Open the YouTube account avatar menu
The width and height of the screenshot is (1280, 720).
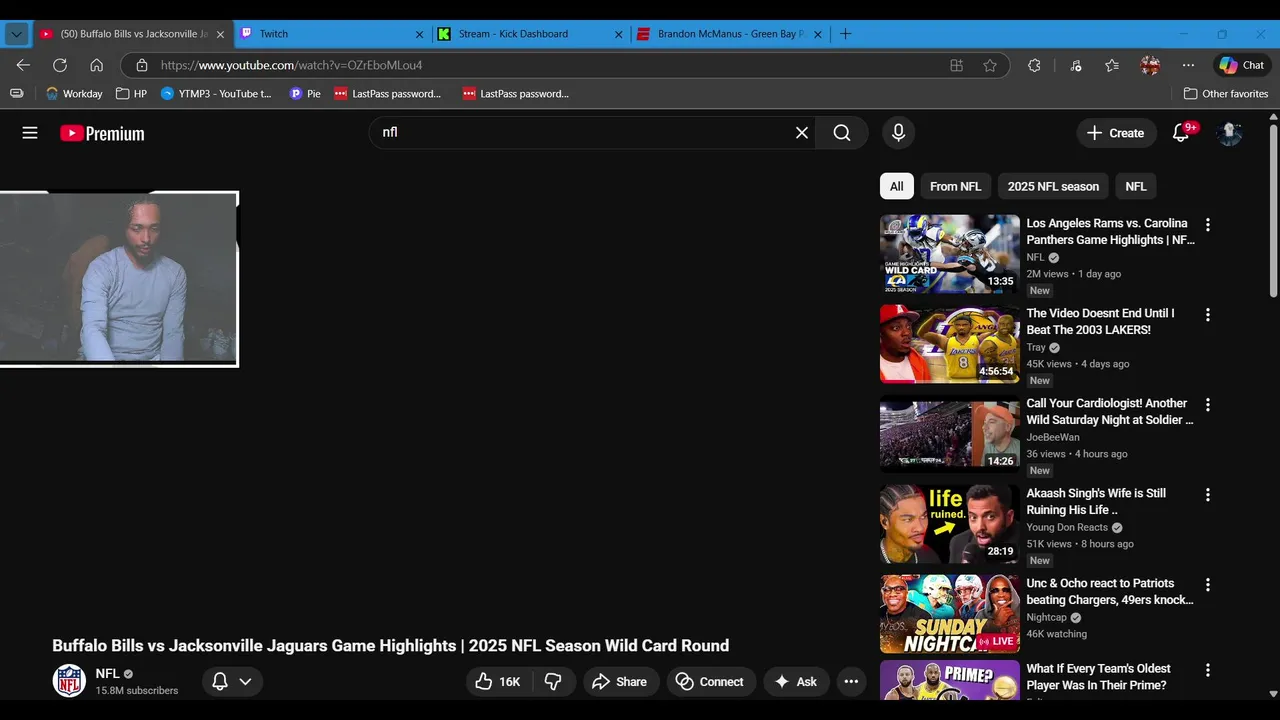[x=1229, y=133]
